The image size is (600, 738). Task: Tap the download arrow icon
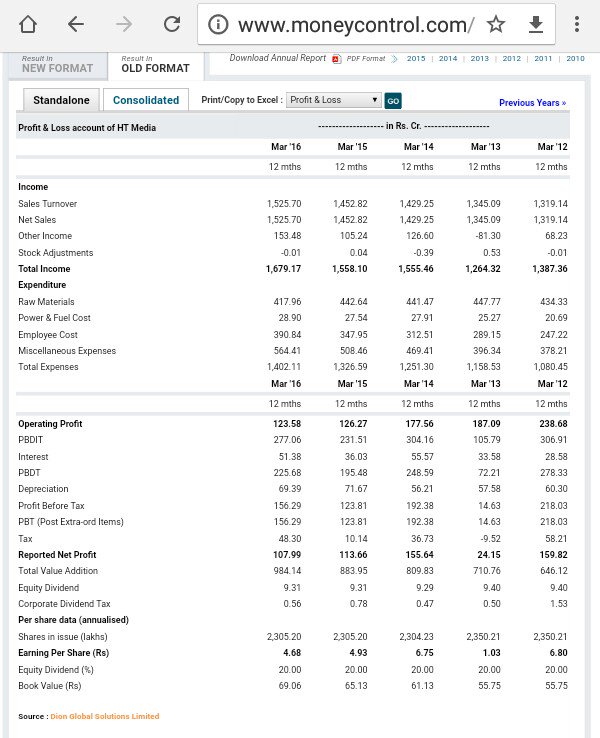536,24
